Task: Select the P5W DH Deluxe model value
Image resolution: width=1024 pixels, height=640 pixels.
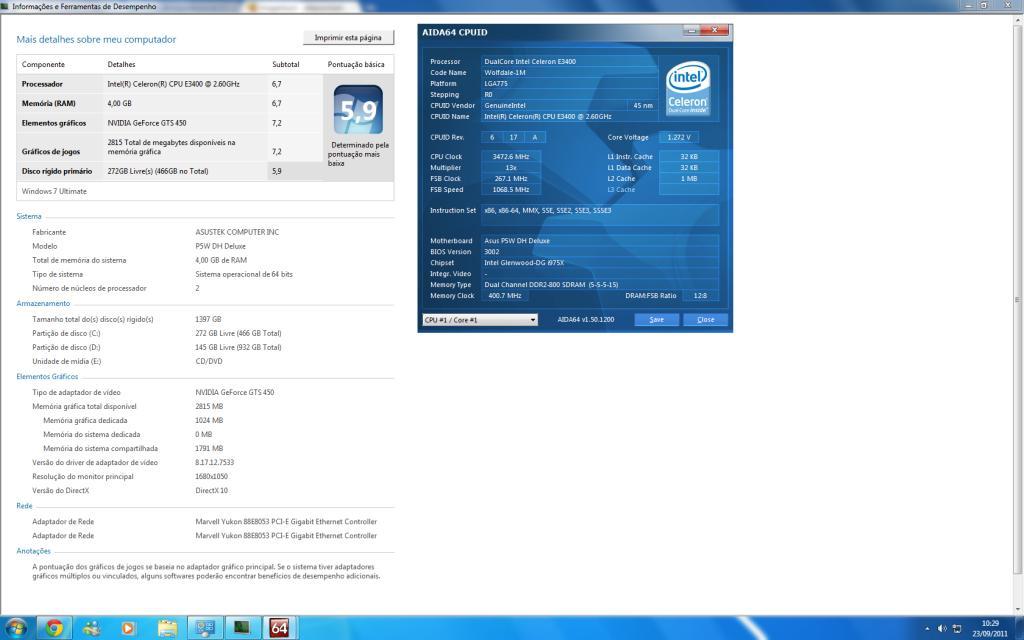Action: point(221,246)
